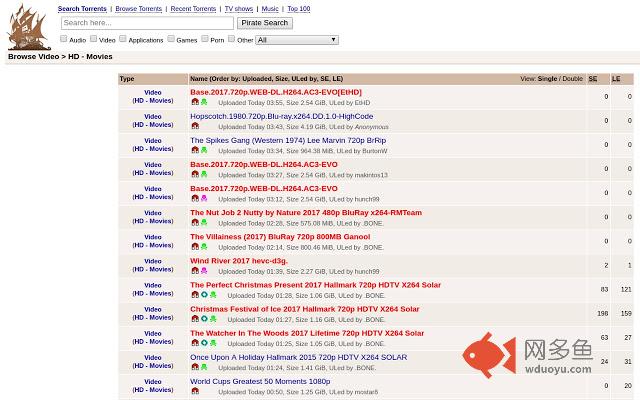Click magnet icon for The Spikes Gang
The image size is (640, 400).
pos(195,150)
